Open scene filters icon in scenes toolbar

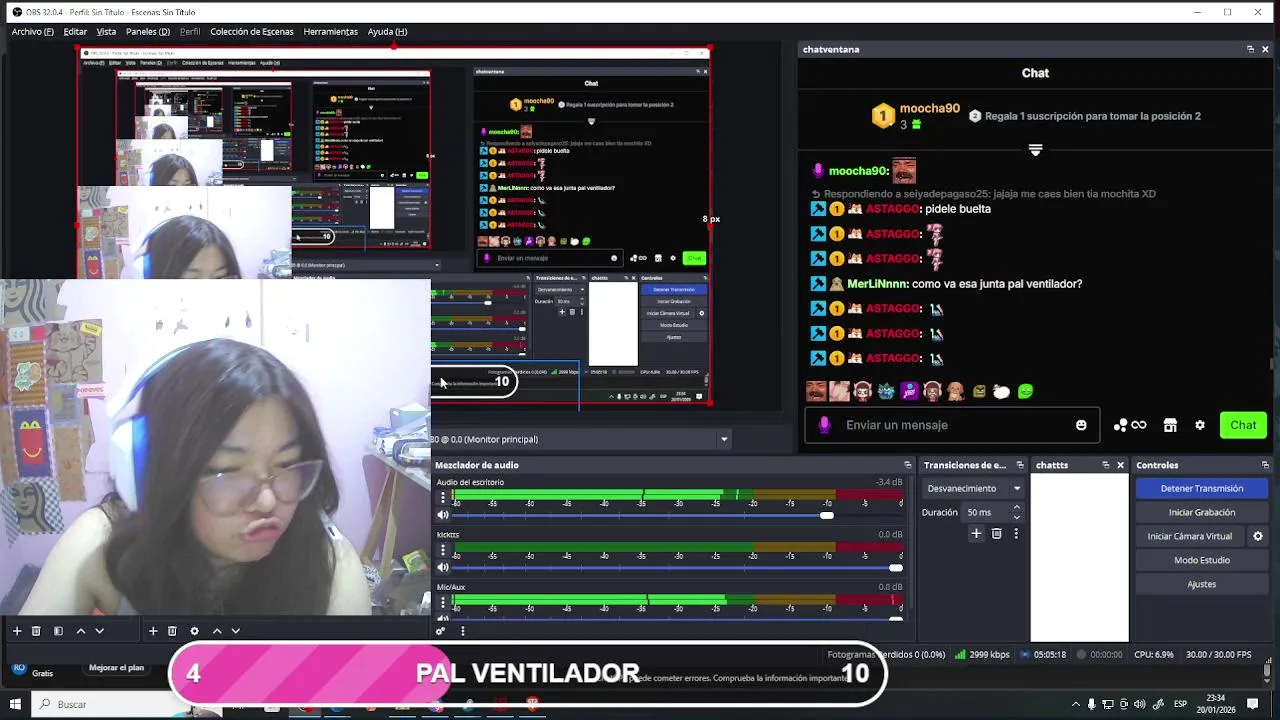pos(58,631)
